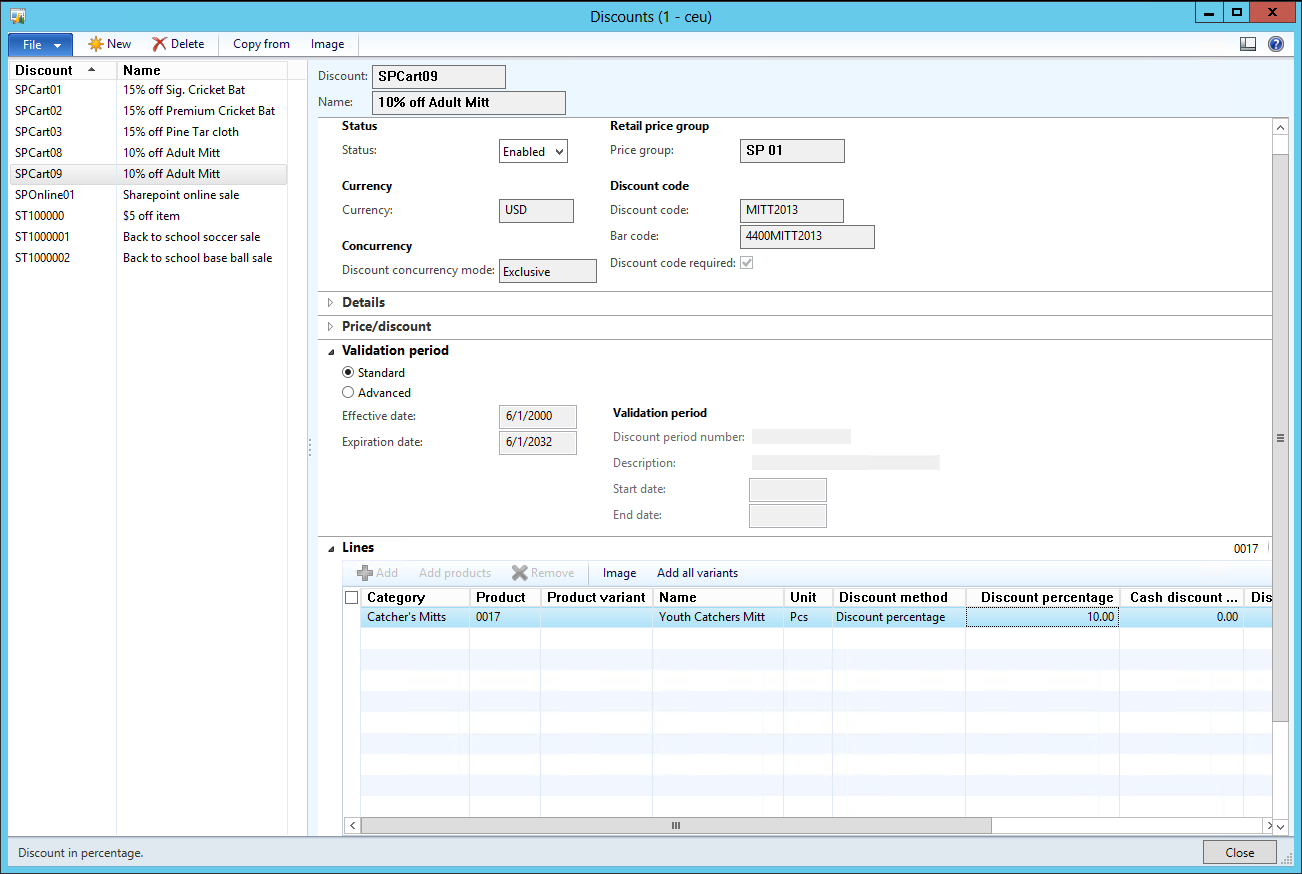Click Add all variants in Lines toolbar

697,573
